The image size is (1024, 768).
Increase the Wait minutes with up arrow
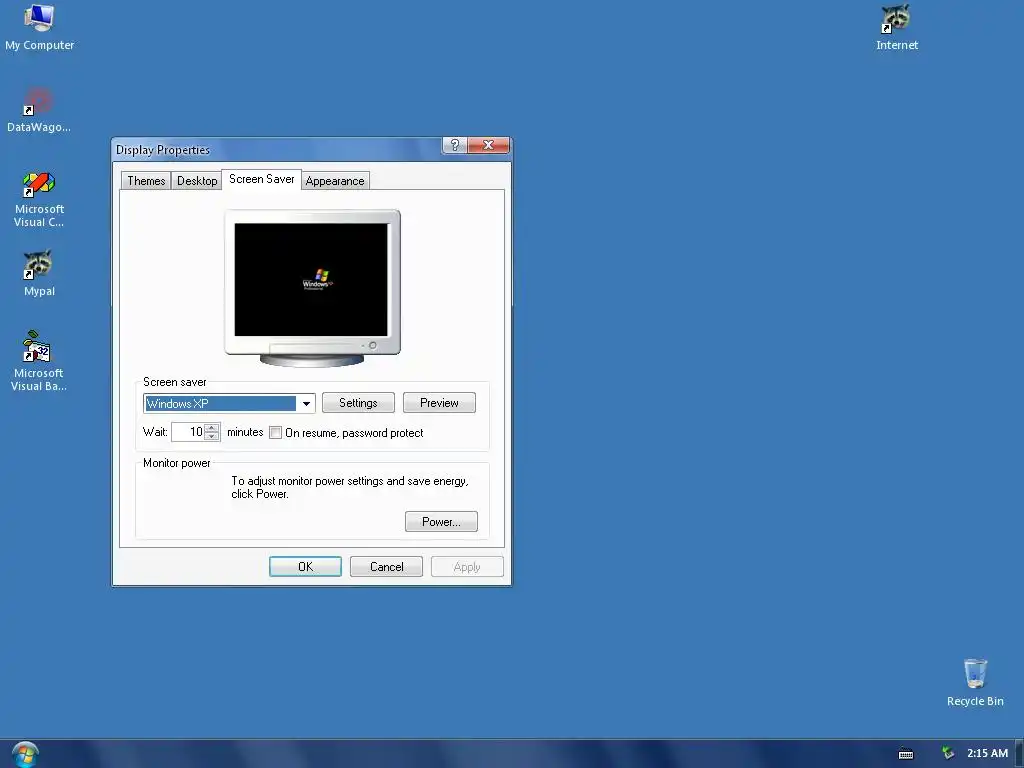coord(212,428)
